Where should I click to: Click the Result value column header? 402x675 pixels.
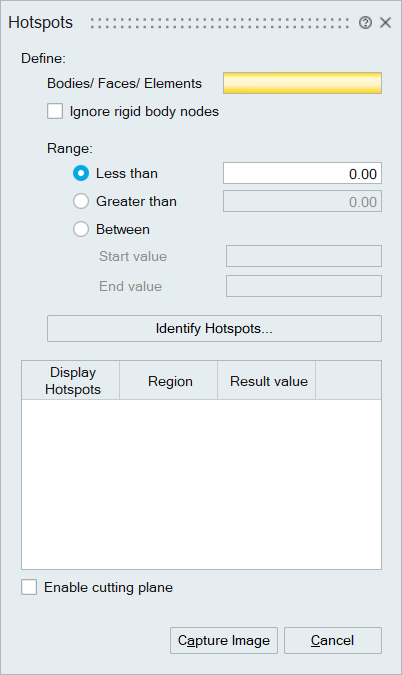coord(267,381)
